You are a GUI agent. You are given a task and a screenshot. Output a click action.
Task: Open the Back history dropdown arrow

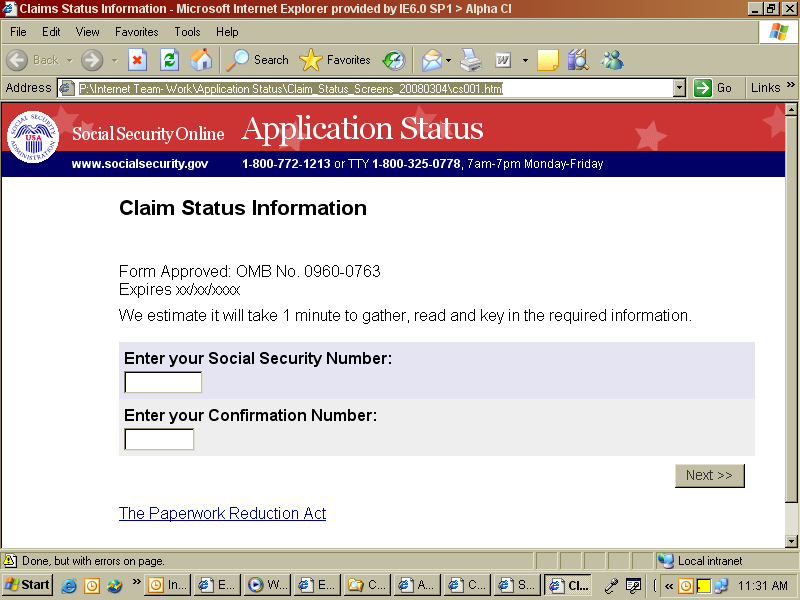69,61
